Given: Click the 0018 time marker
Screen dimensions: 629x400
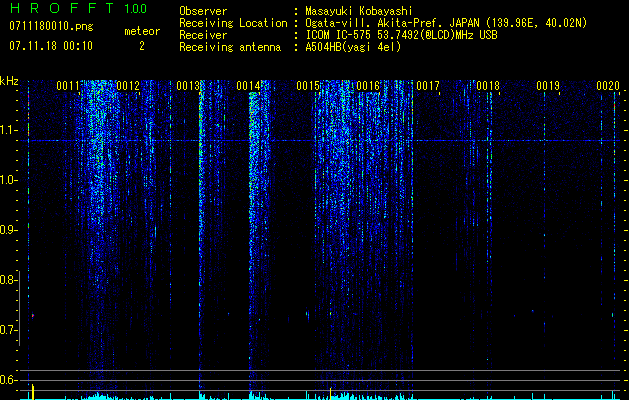Looking at the screenshot, I should (x=488, y=86).
